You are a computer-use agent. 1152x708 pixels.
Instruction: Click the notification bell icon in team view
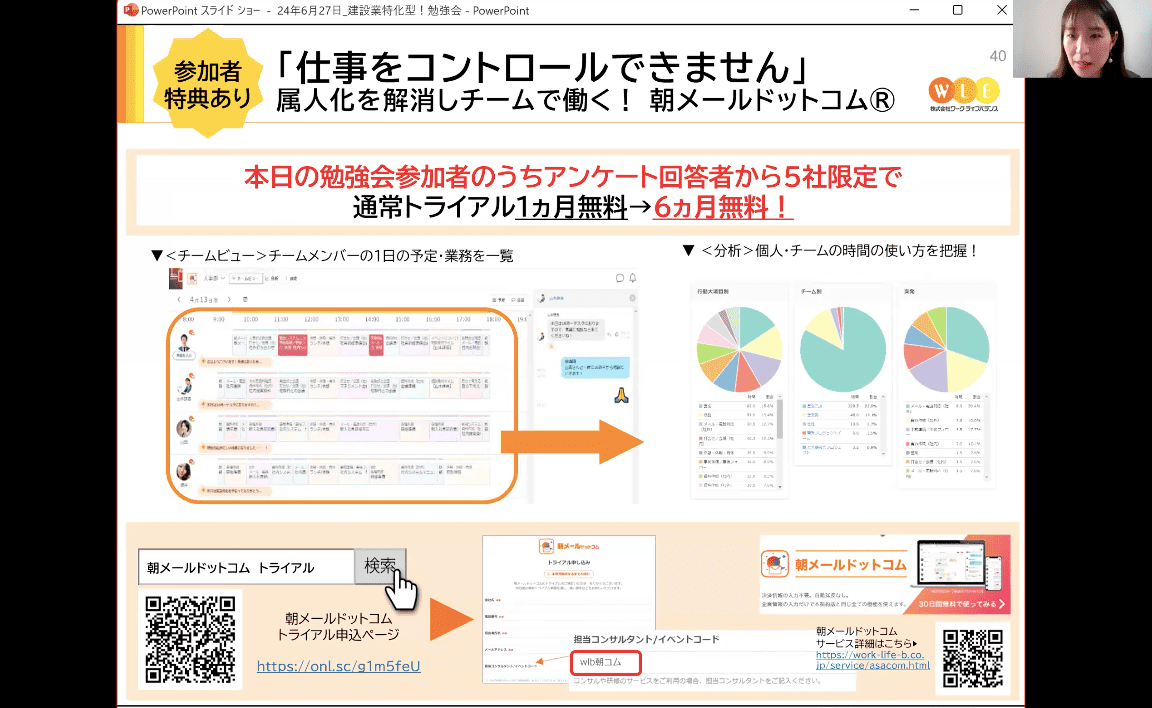633,278
